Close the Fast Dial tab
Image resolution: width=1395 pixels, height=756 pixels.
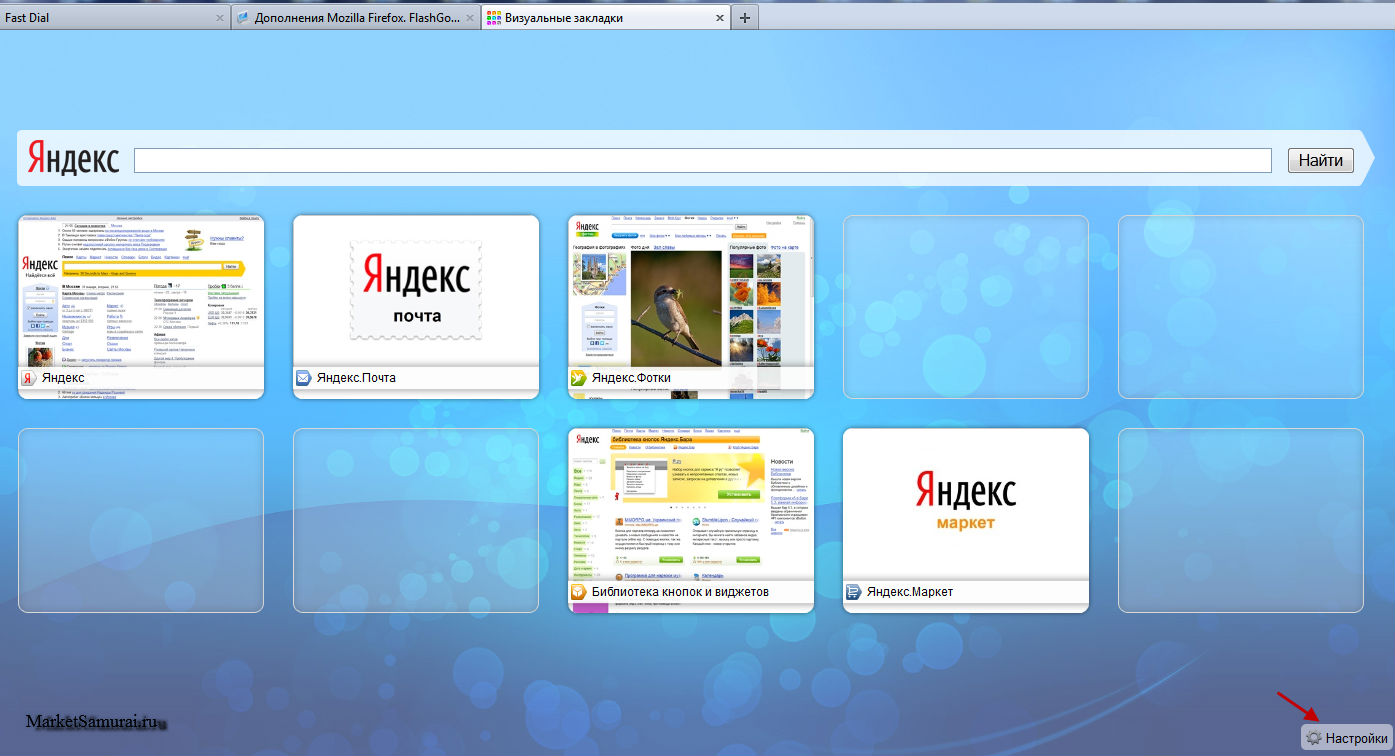click(x=220, y=18)
